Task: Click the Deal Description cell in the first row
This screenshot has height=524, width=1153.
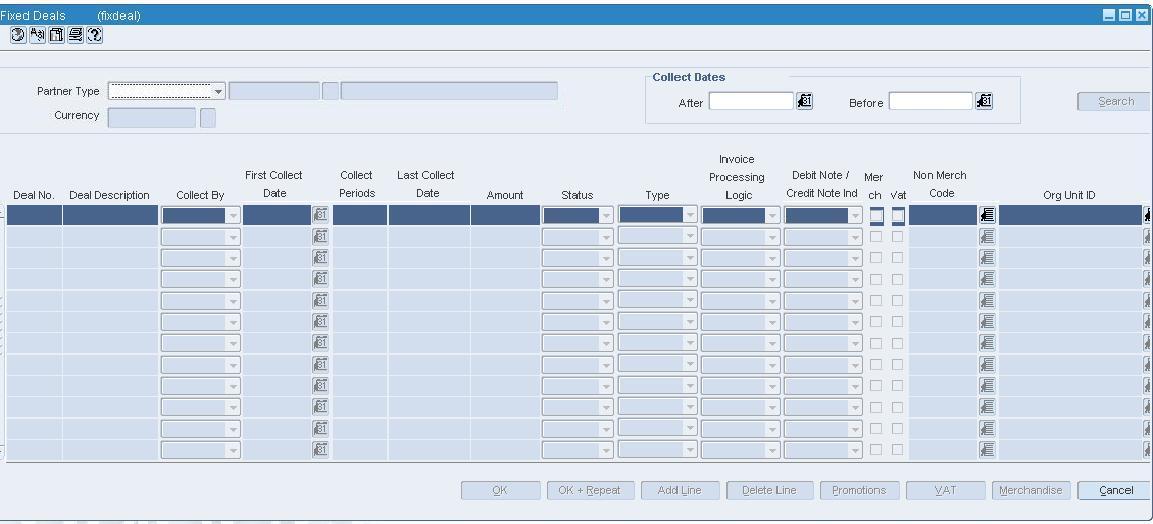Action: pyautogui.click(x=110, y=215)
